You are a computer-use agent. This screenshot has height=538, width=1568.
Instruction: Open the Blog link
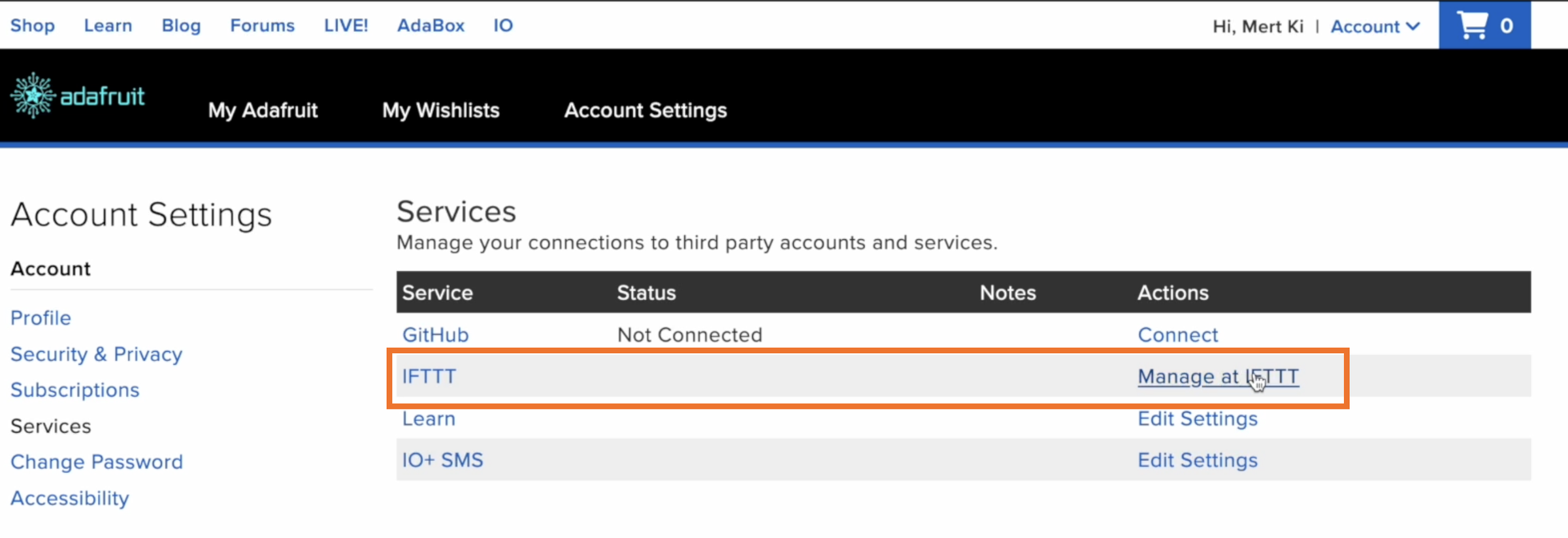(x=181, y=25)
